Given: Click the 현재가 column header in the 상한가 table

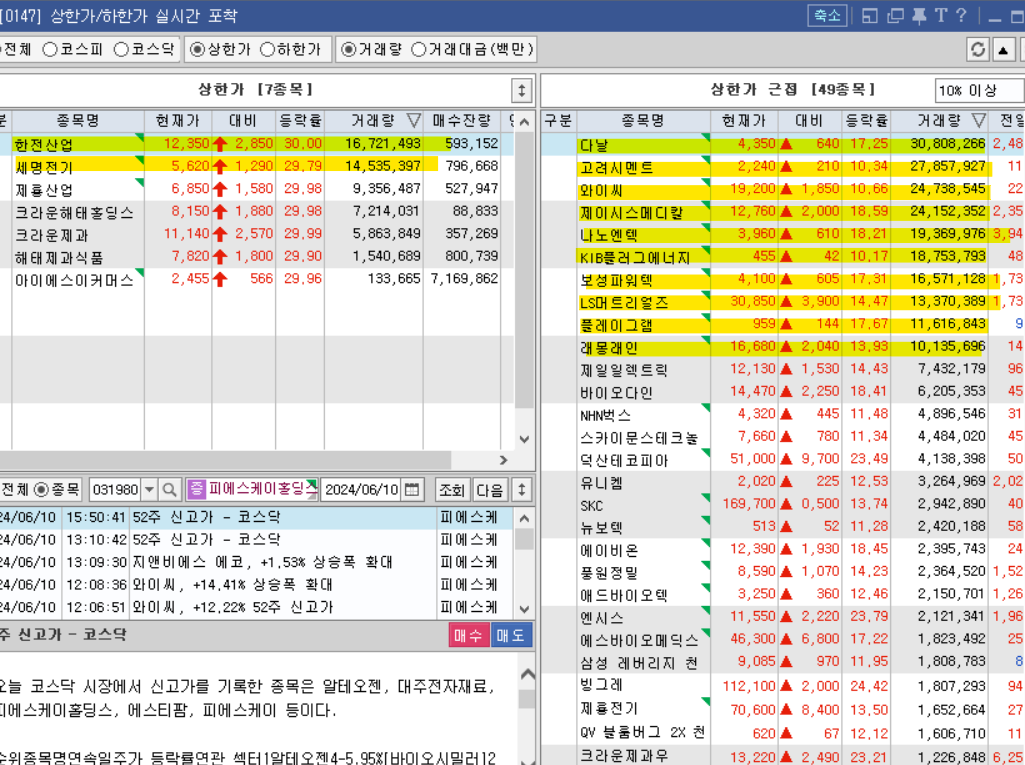Looking at the screenshot, I should point(178,120).
